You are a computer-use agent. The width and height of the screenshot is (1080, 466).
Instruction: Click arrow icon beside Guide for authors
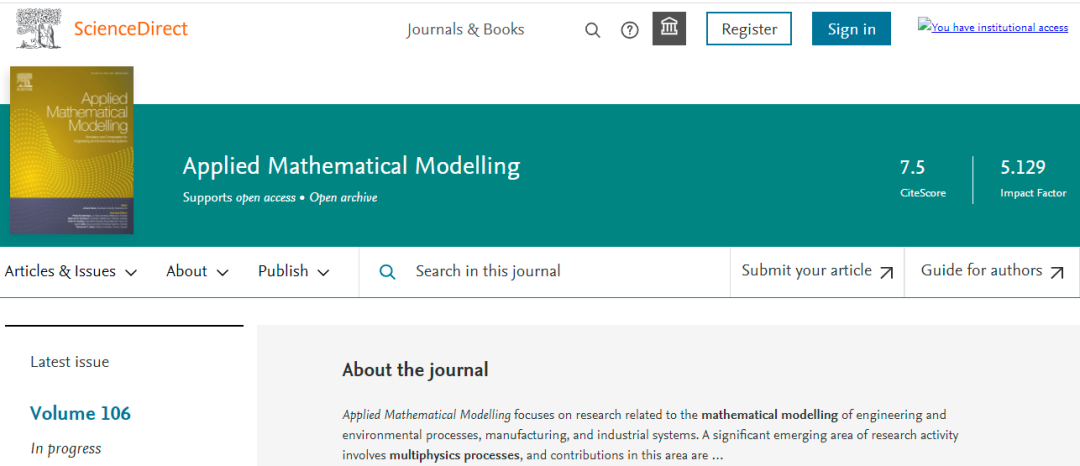click(1057, 272)
